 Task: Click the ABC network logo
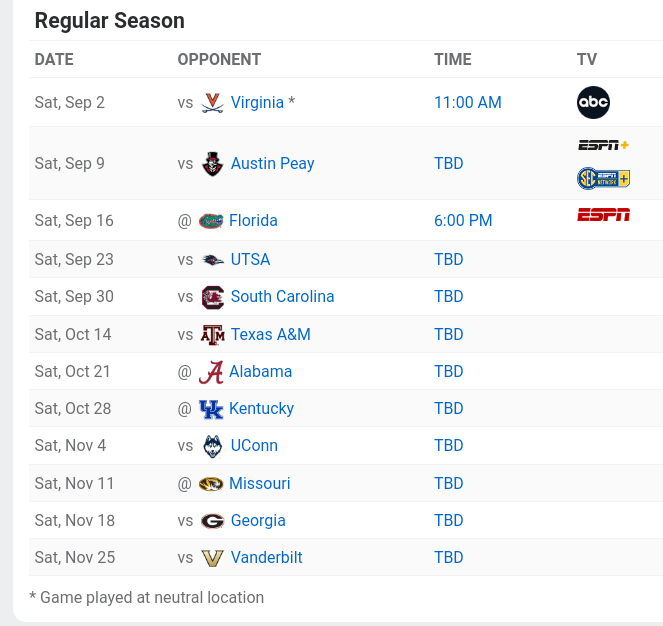pyautogui.click(x=593, y=102)
